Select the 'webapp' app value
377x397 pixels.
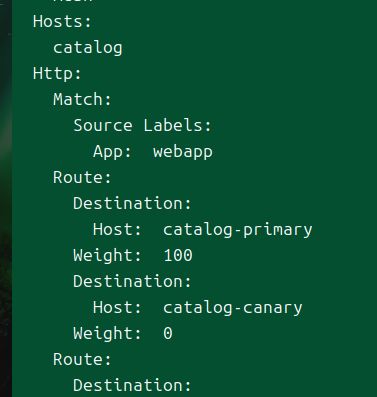click(183, 152)
